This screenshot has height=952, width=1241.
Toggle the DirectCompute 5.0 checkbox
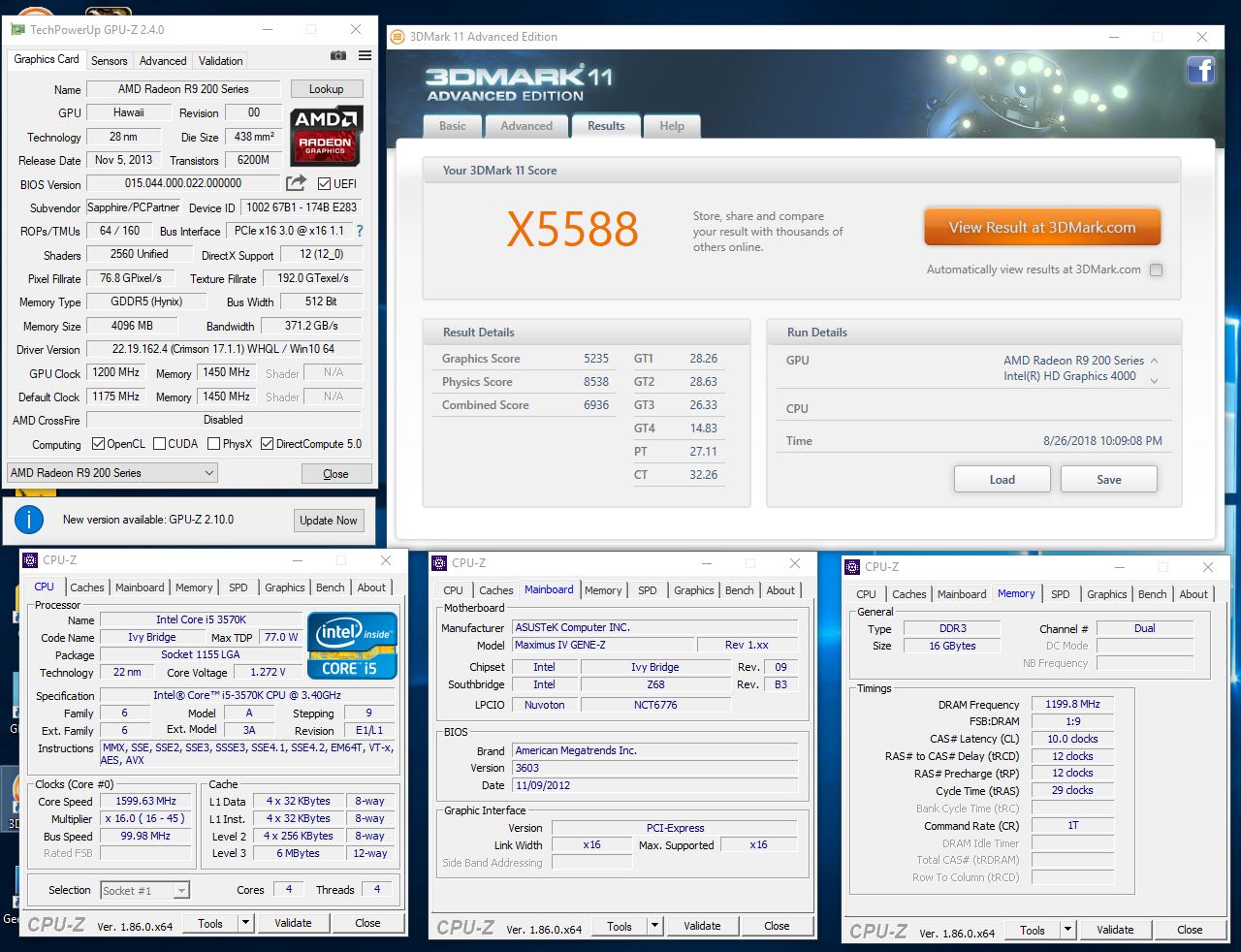(267, 444)
